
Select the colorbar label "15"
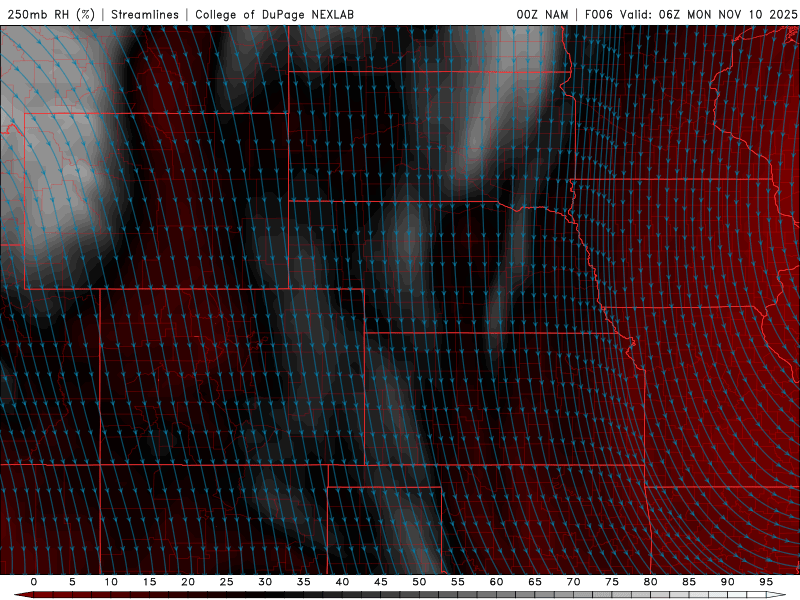pyautogui.click(x=149, y=582)
